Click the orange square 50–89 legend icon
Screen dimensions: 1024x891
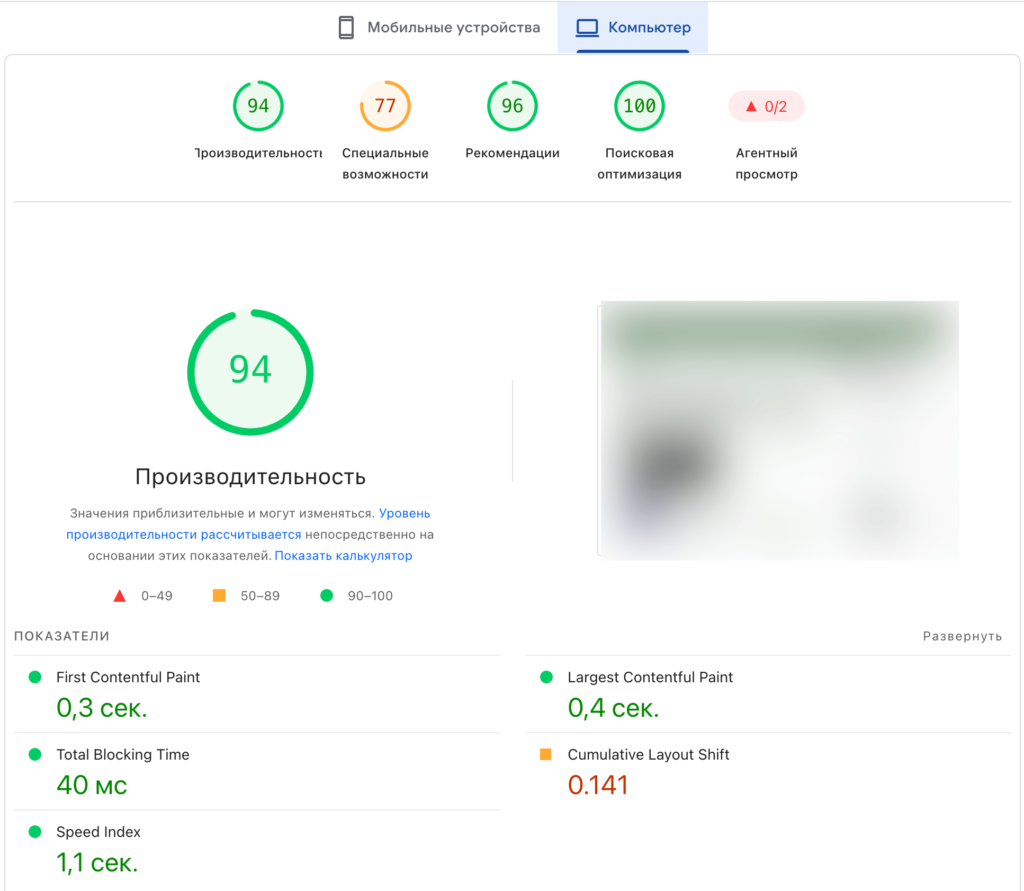[219, 595]
